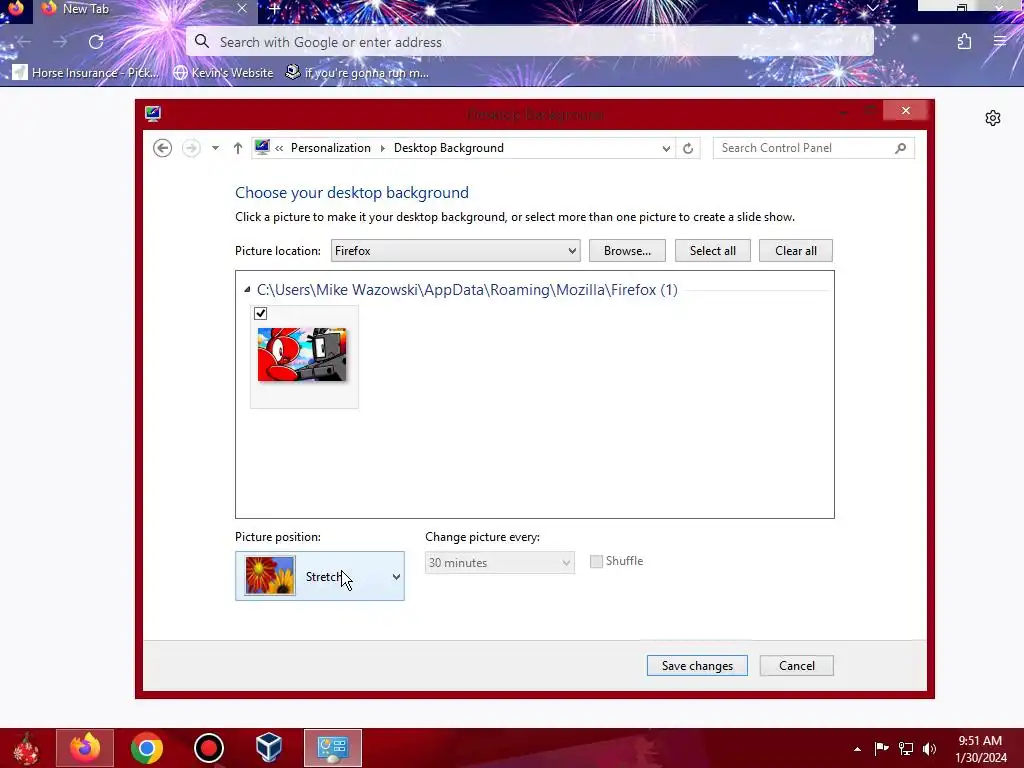Viewport: 1024px width, 768px height.
Task: Reload the Firefox page
Action: click(96, 42)
